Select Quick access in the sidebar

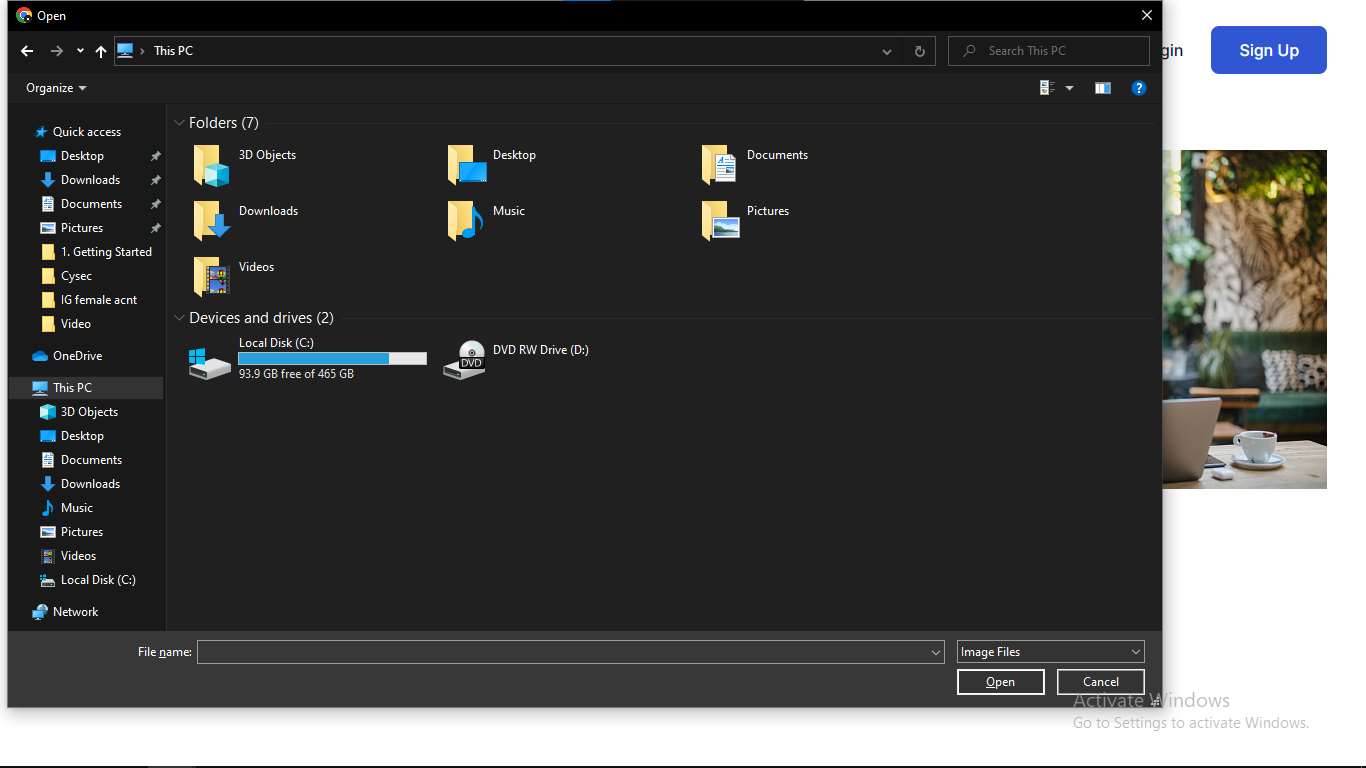tap(78, 132)
